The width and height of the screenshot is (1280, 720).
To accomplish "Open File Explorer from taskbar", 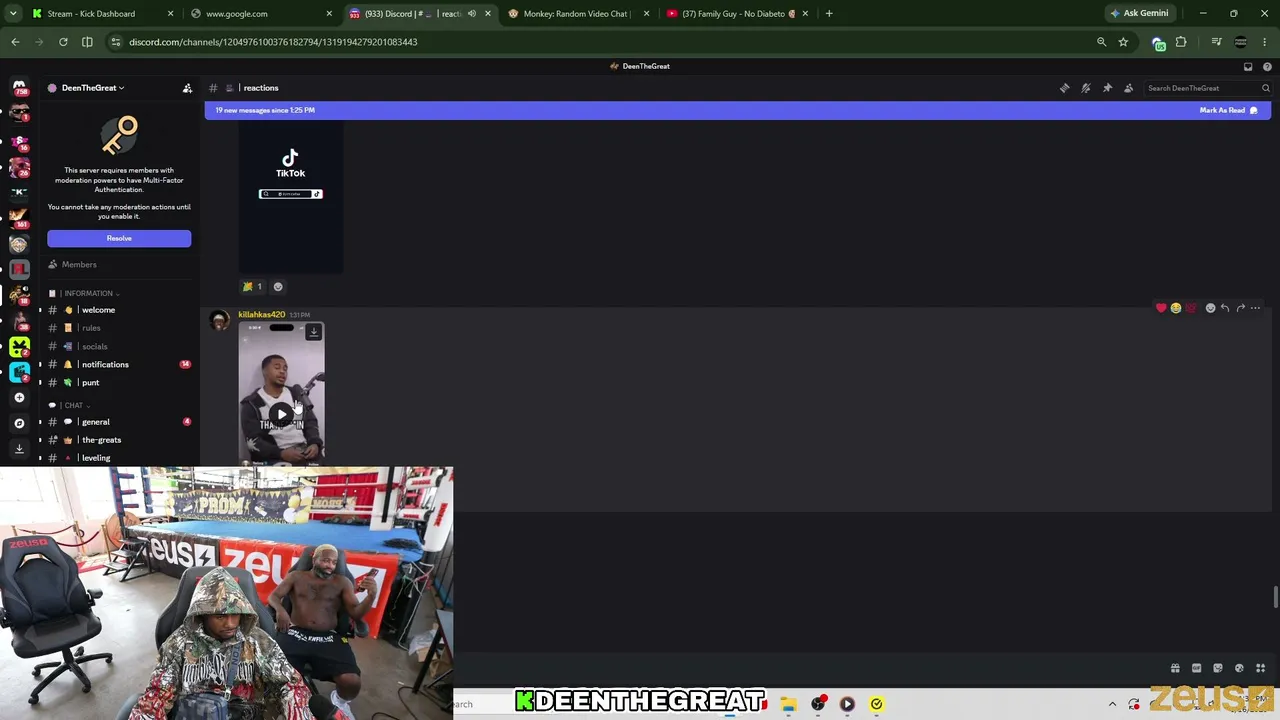I will point(789,704).
